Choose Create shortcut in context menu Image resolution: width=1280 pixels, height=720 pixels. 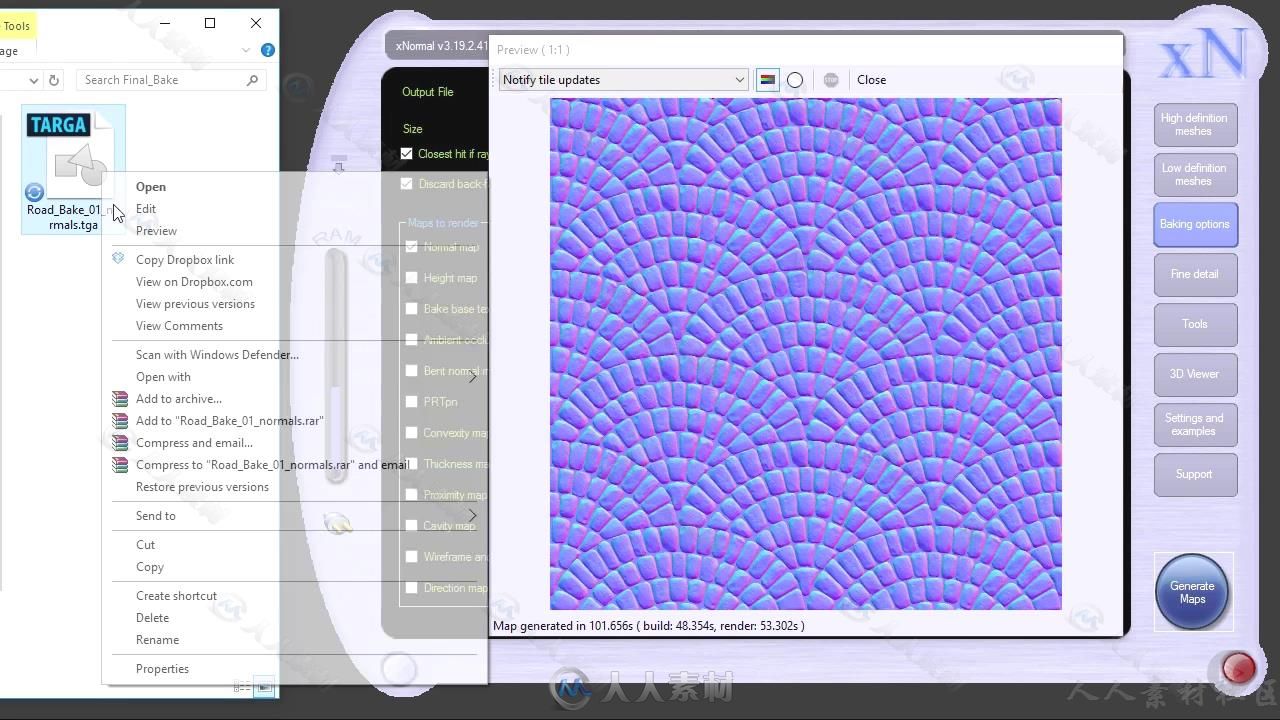(x=176, y=596)
